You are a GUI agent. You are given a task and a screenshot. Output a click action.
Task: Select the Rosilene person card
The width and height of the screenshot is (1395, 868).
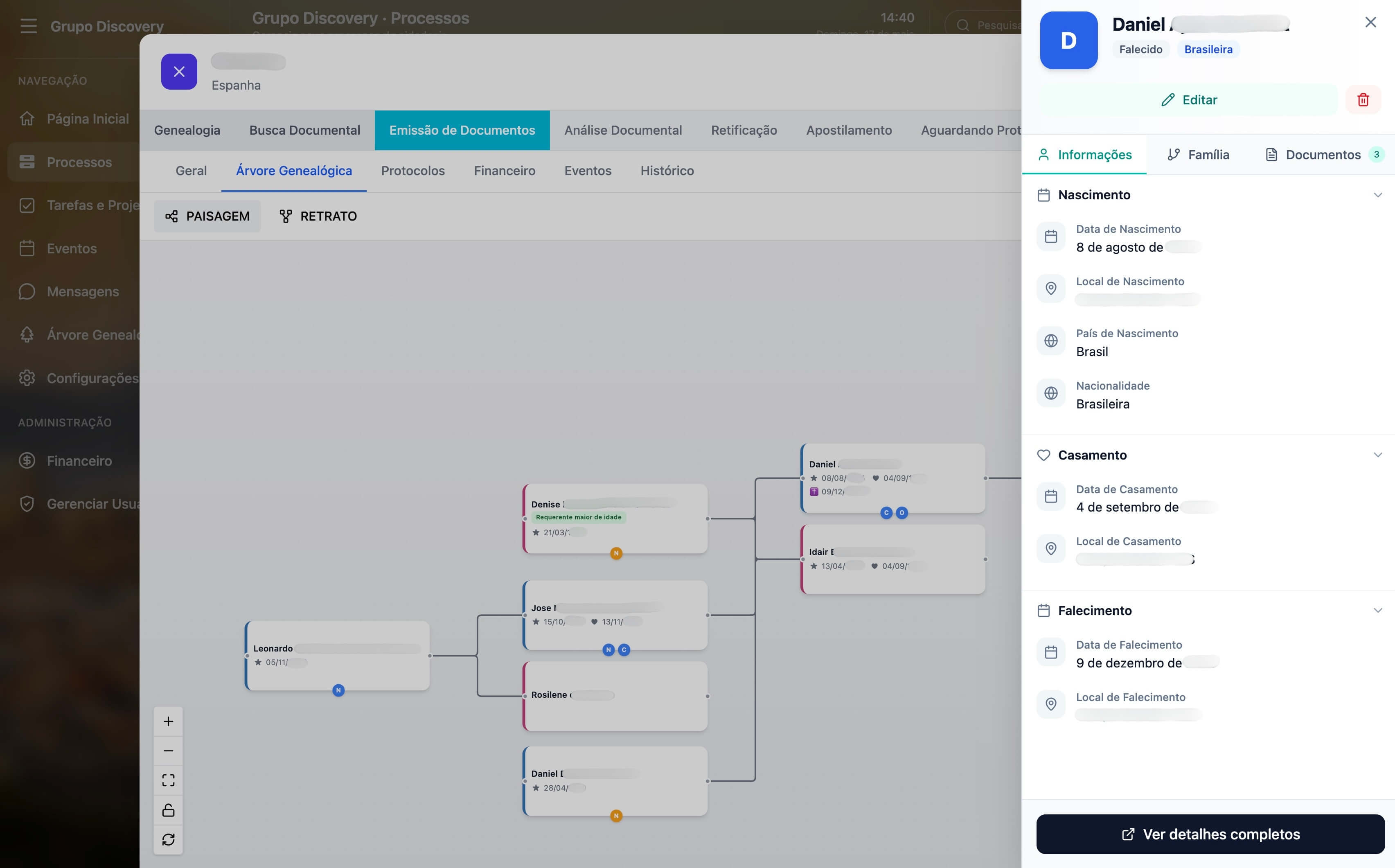pyautogui.click(x=615, y=697)
